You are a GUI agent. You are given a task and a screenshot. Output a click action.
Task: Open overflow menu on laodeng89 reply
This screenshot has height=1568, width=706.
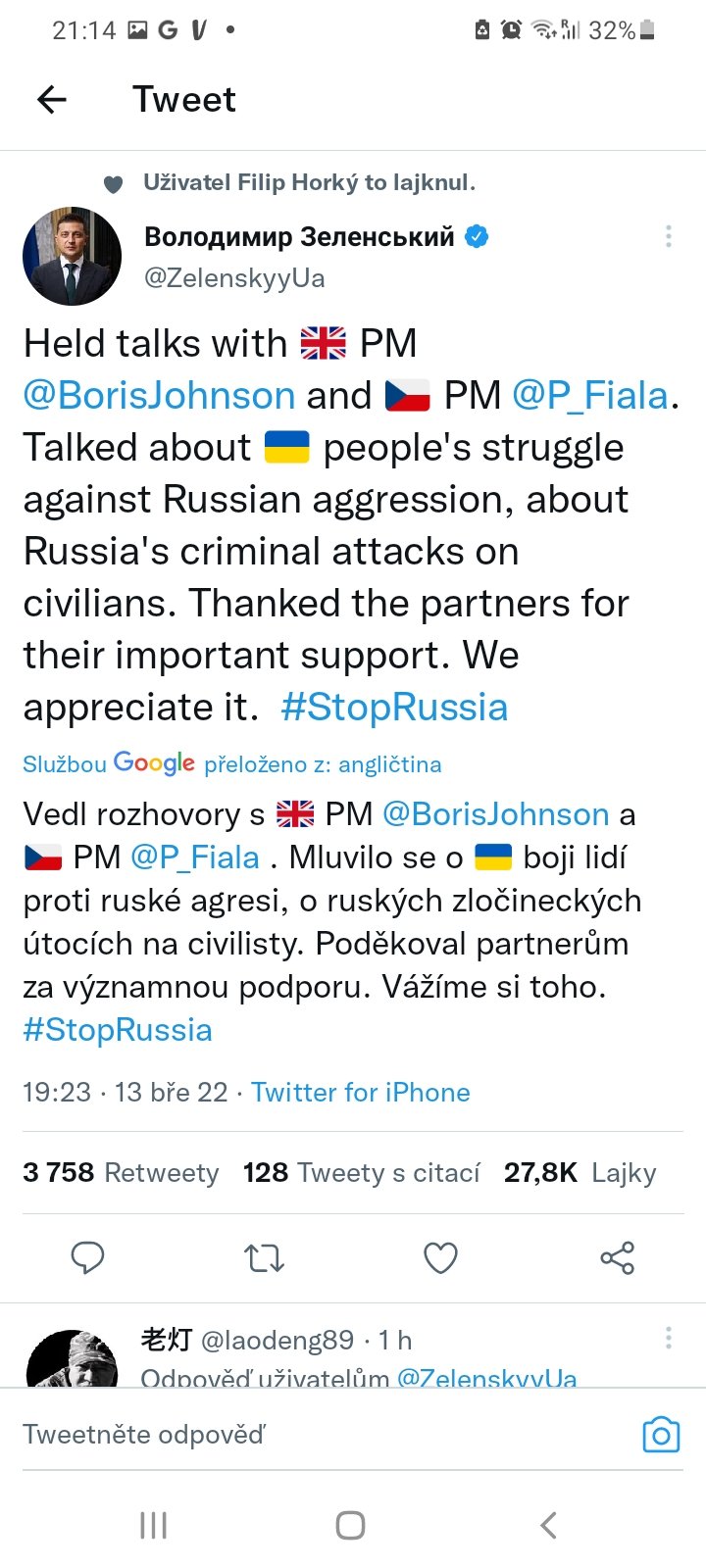click(668, 1338)
